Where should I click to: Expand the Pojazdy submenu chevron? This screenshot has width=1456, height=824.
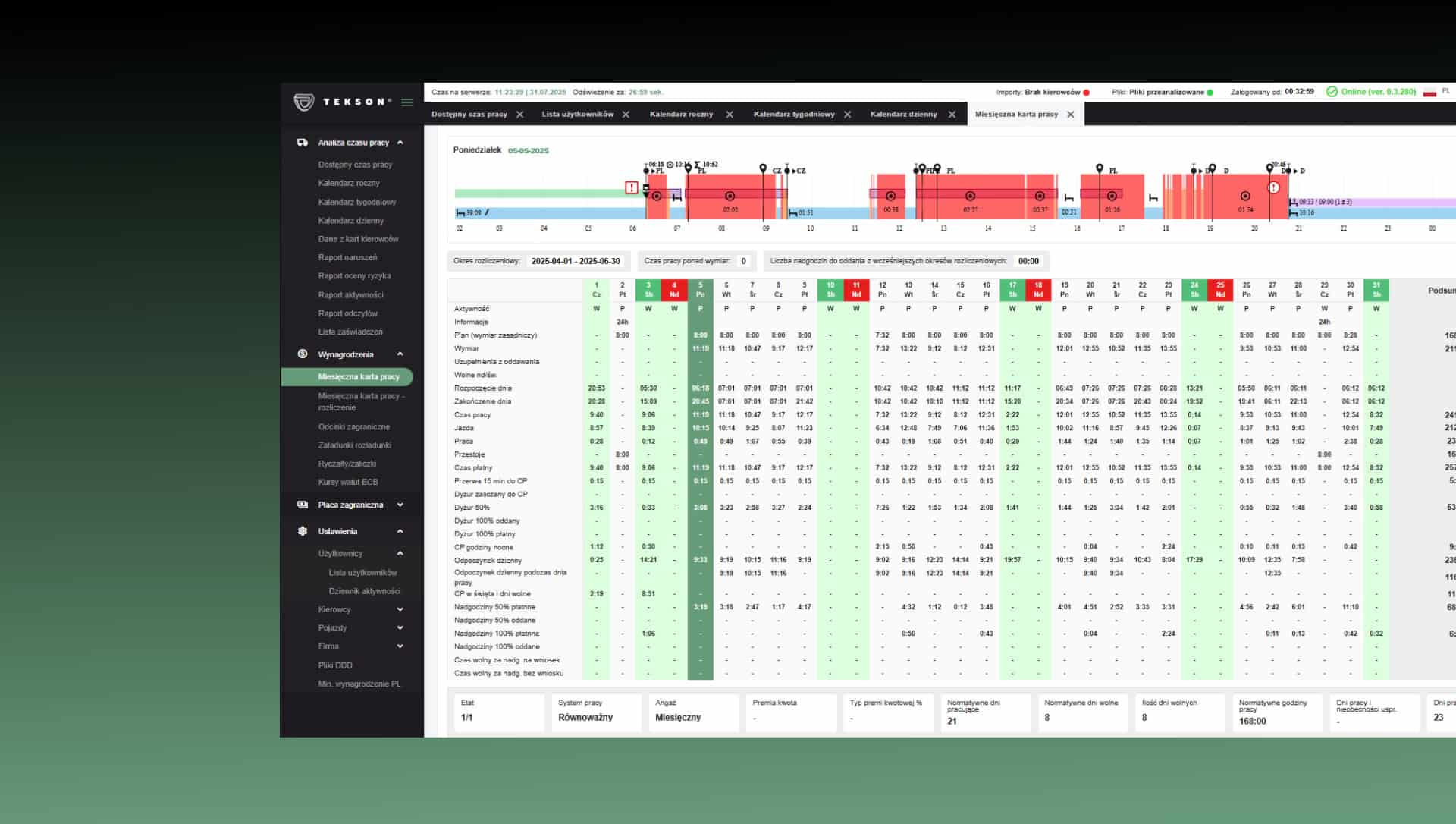coord(400,628)
